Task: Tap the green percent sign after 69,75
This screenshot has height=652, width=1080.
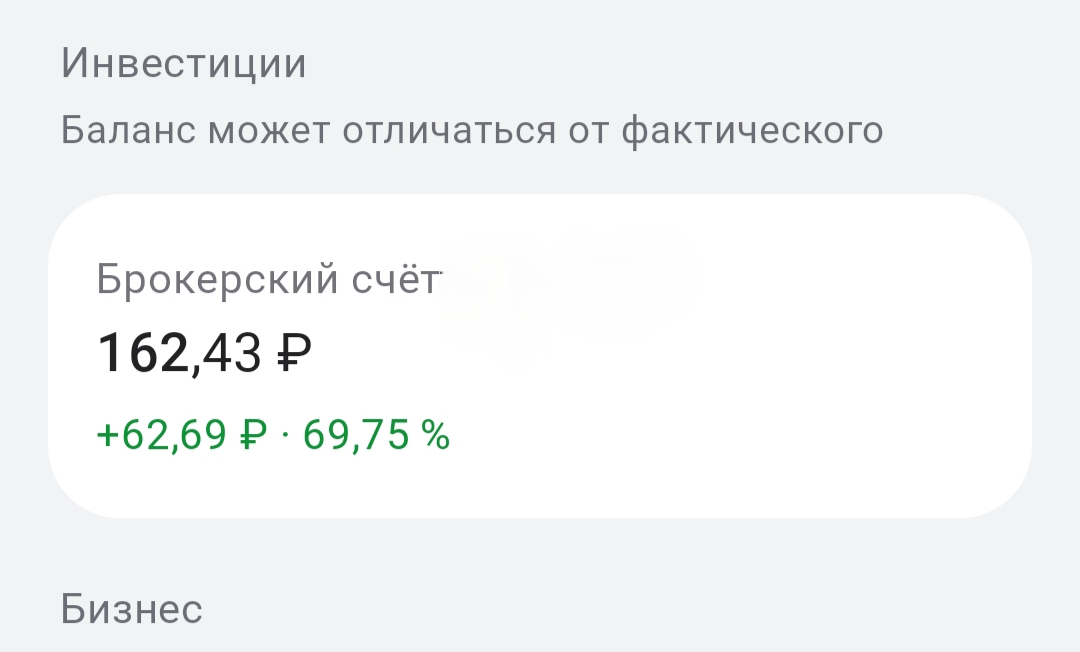Action: [x=435, y=435]
